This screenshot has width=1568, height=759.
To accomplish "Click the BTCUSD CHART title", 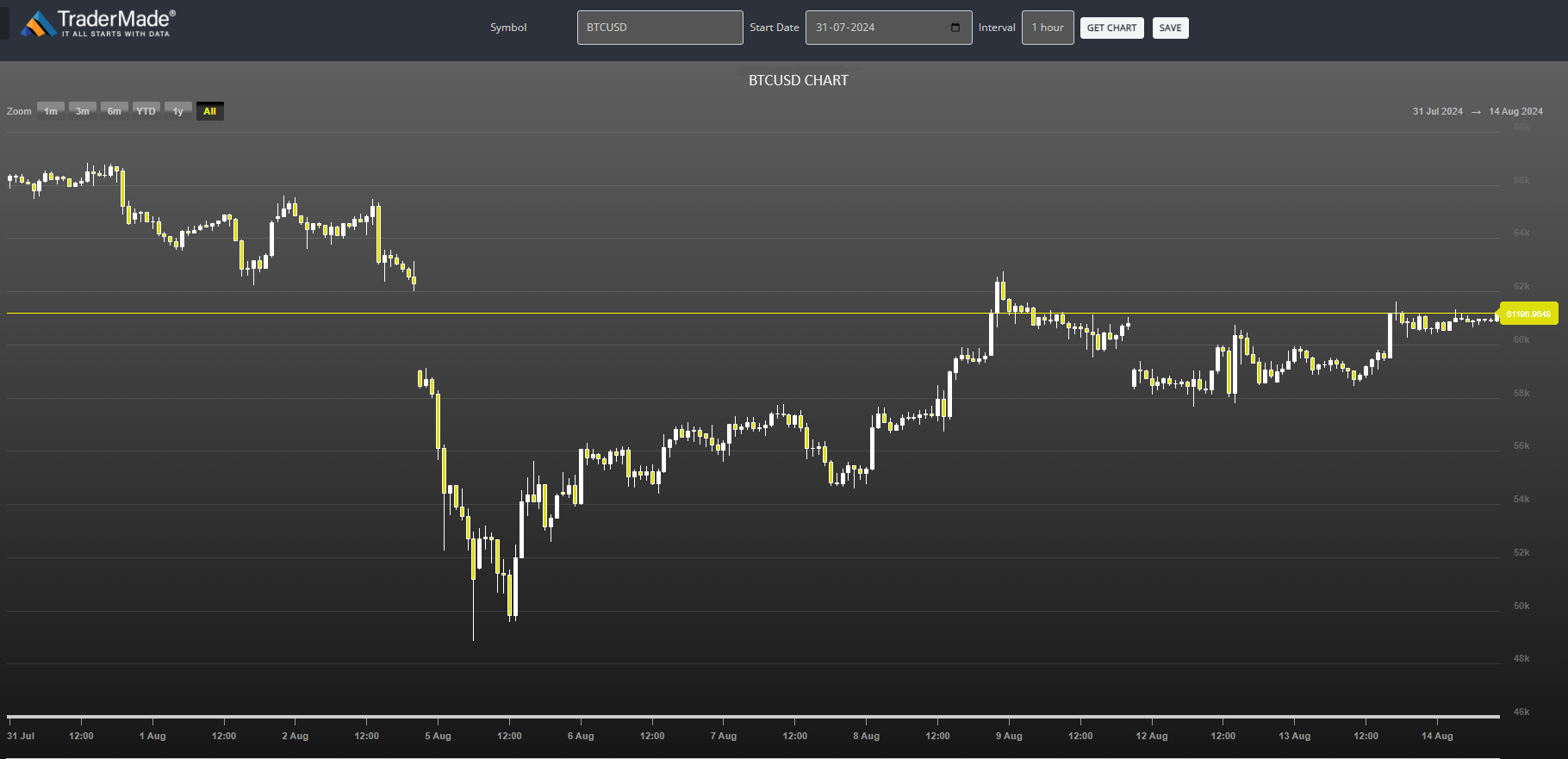I will tap(799, 80).
